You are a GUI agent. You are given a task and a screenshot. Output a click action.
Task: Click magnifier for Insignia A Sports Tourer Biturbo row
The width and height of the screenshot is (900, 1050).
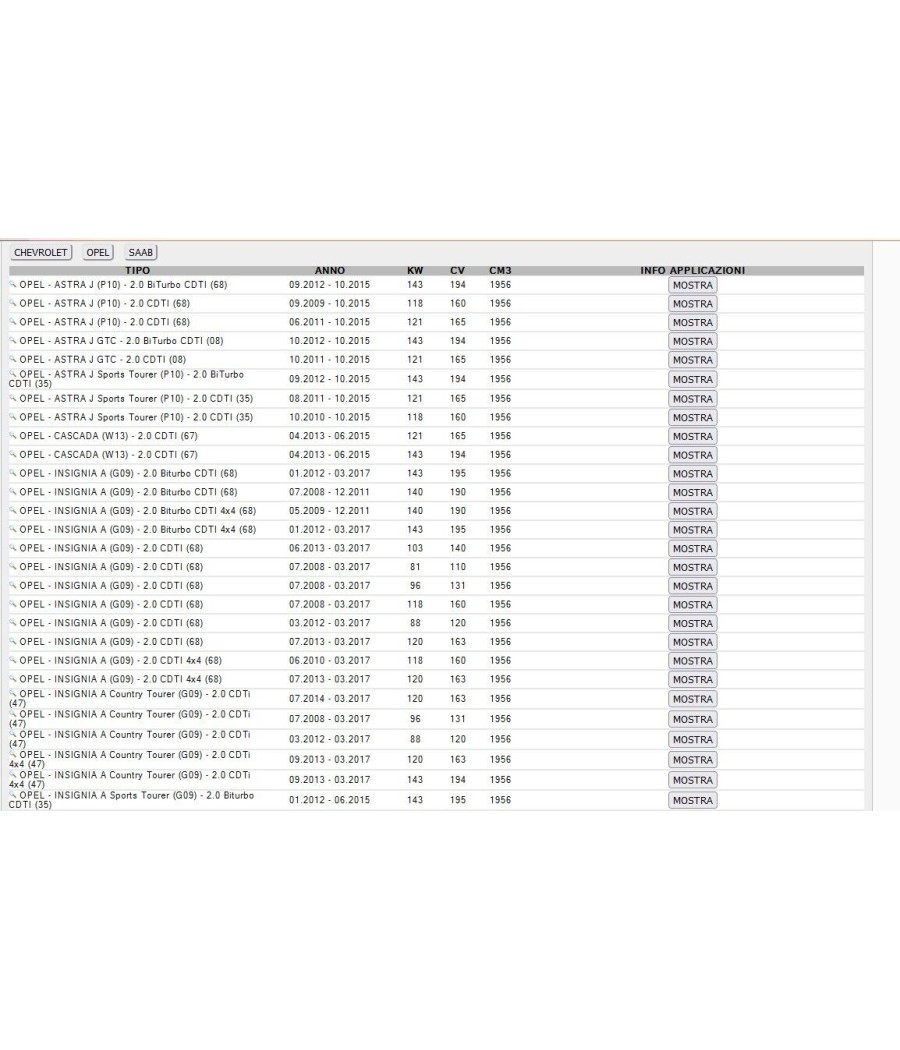pyautogui.click(x=13, y=795)
